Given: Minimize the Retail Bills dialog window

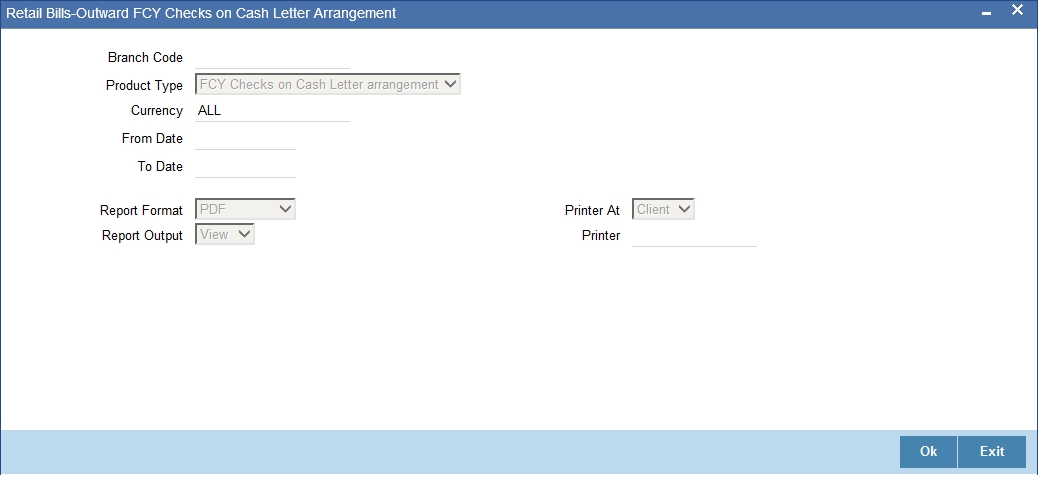Looking at the screenshot, I should click(986, 13).
